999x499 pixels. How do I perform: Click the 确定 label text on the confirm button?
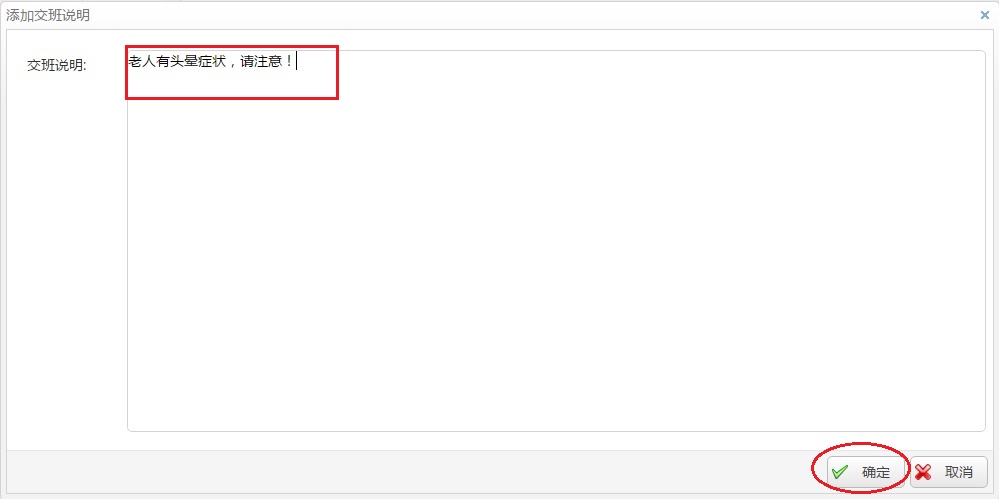(876, 472)
